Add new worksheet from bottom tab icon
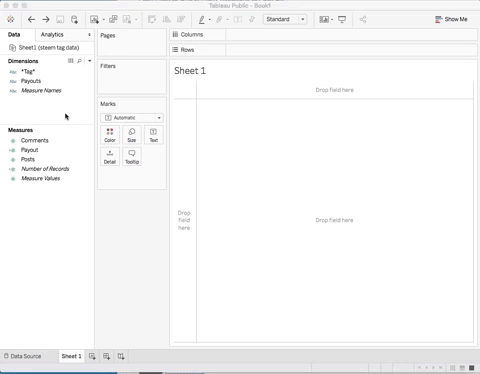This screenshot has height=374, width=480. (x=92, y=356)
